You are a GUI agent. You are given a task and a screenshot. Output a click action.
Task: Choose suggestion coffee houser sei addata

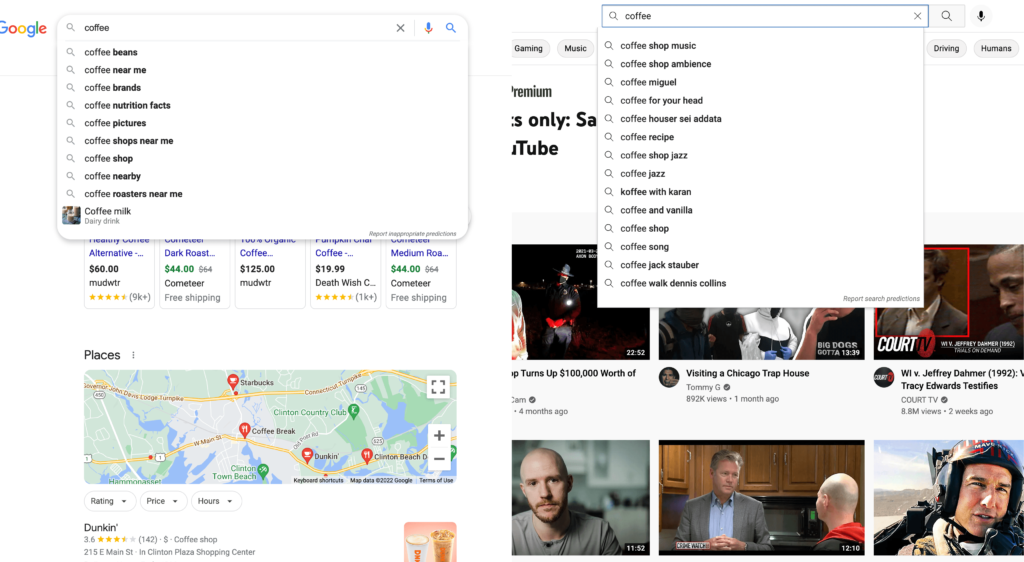tap(761, 119)
